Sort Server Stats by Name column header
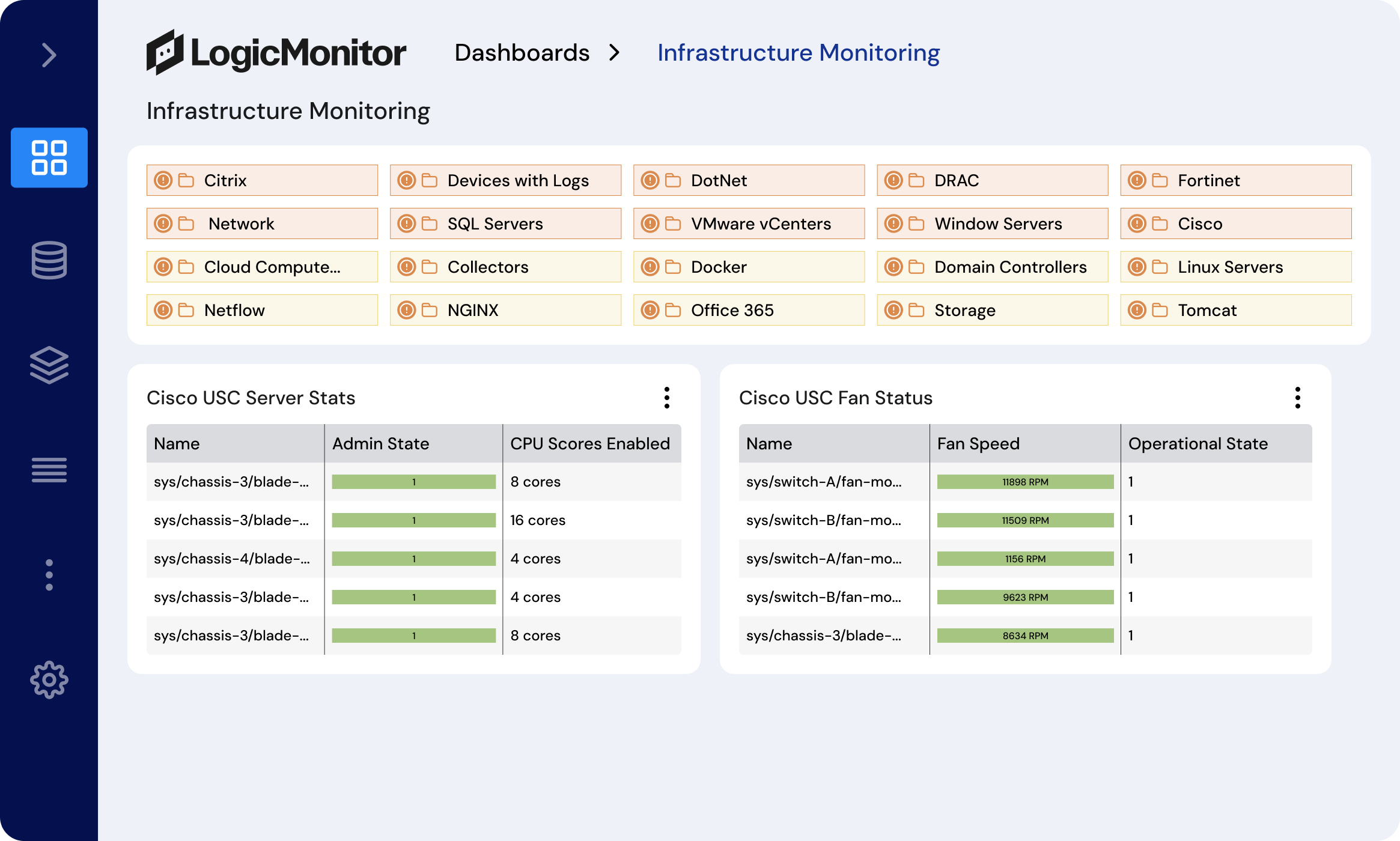The image size is (1400, 841). click(x=236, y=443)
